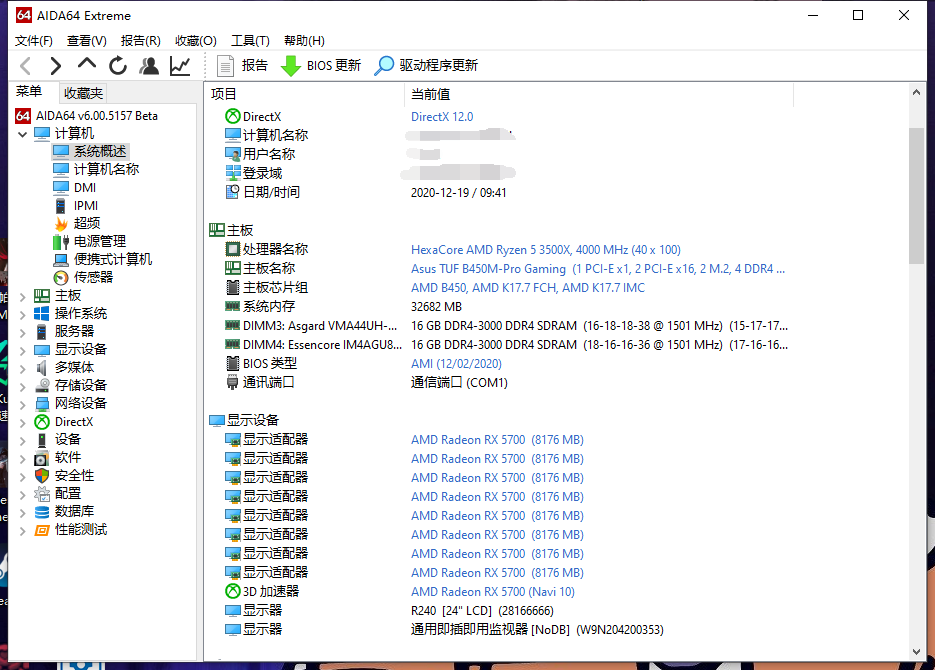Open the 文件(F) menu
This screenshot has width=935, height=670.
[x=33, y=41]
